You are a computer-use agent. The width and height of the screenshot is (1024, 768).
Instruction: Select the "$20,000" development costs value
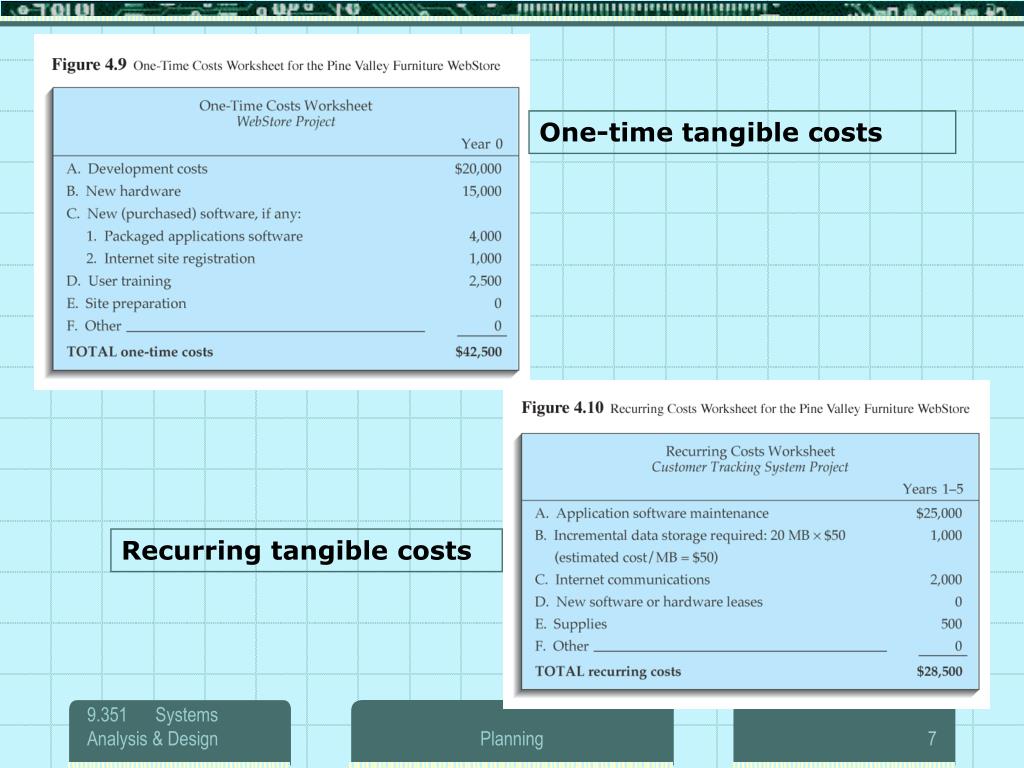[x=478, y=168]
